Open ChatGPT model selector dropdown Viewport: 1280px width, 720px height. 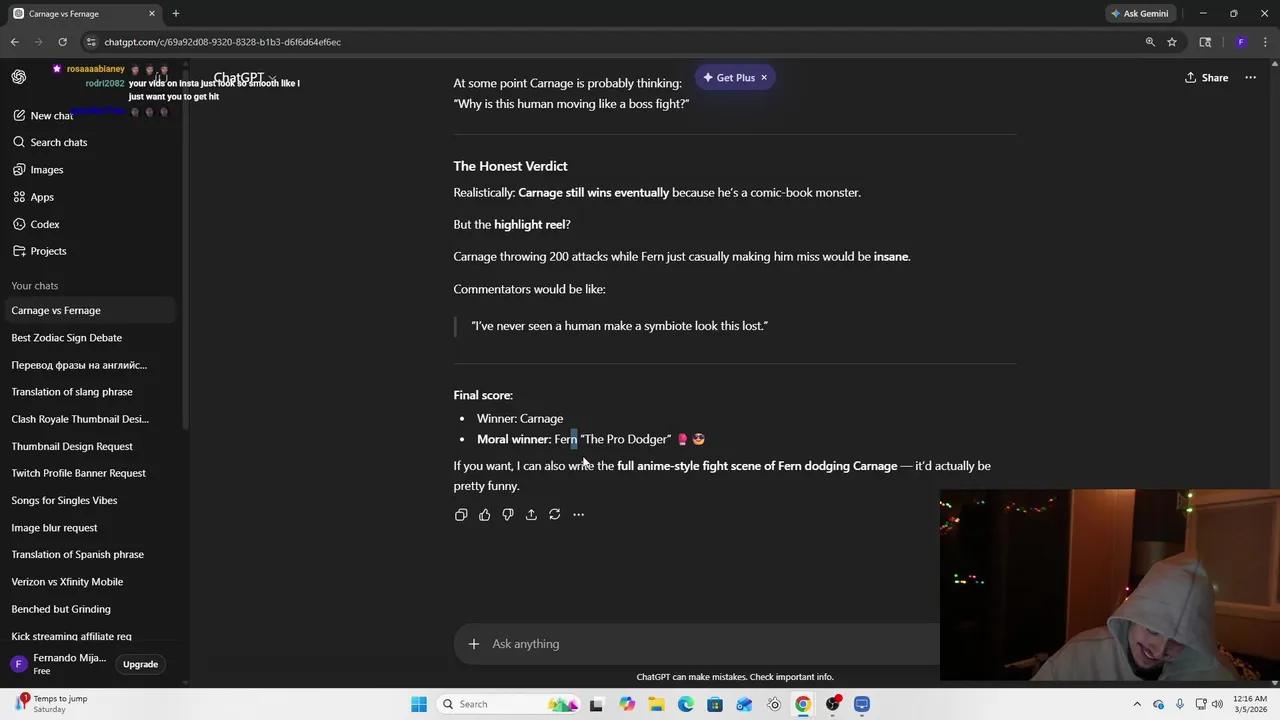point(244,78)
